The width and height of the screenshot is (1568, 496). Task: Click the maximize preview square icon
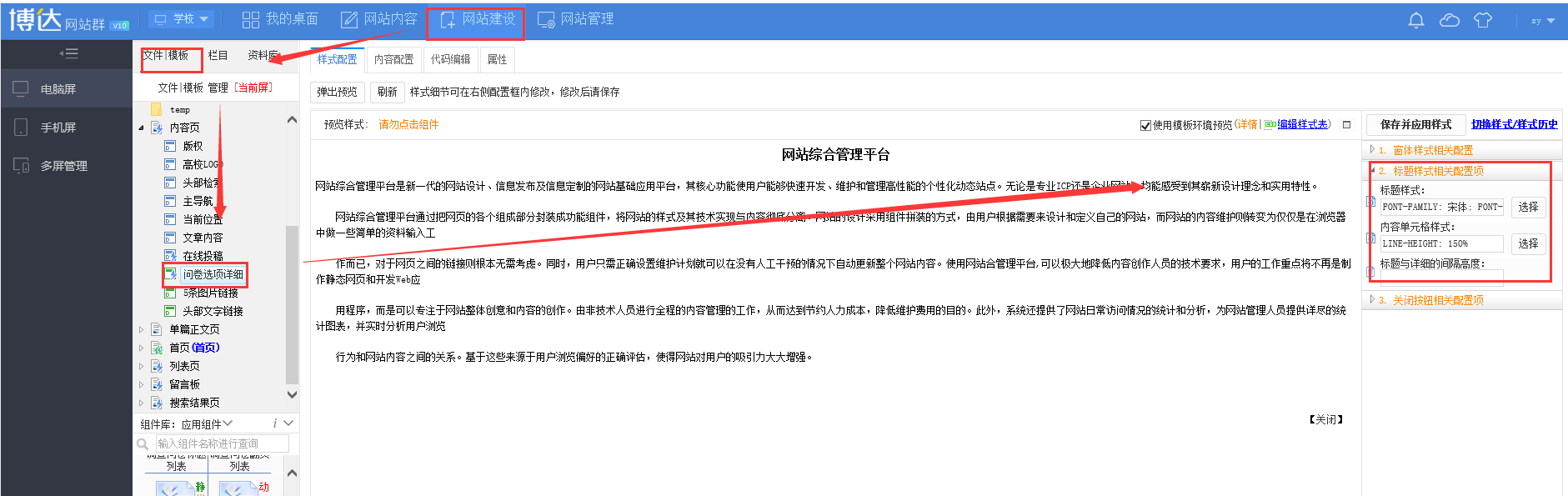(1346, 125)
